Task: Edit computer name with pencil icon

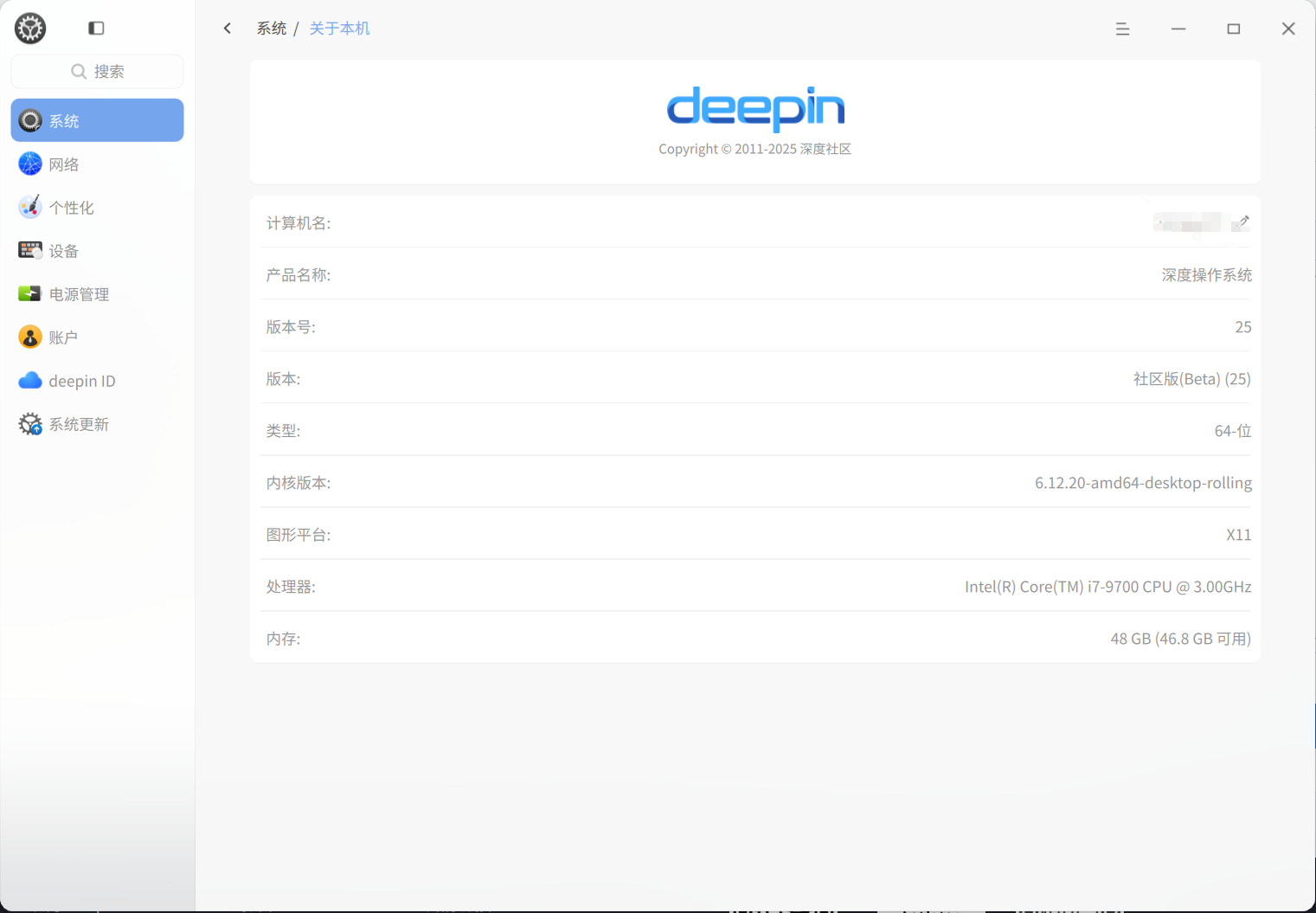Action: (1243, 222)
